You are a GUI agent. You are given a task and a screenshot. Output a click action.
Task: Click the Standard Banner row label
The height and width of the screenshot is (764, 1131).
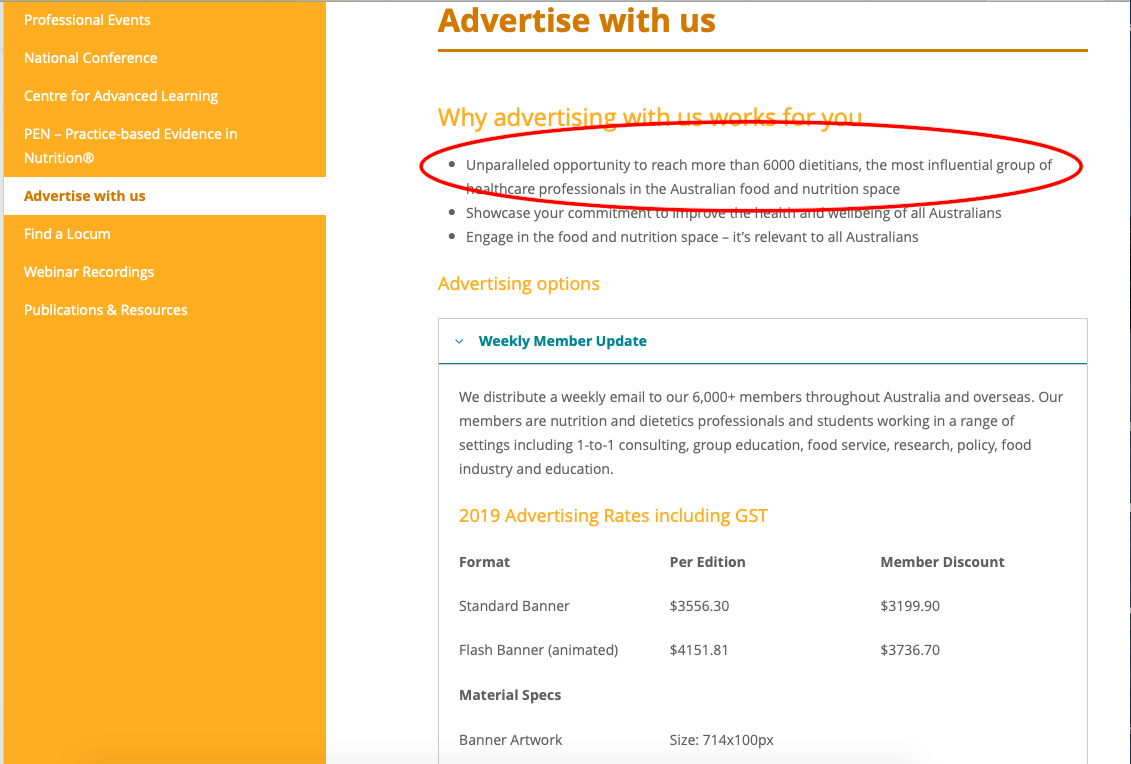click(514, 606)
